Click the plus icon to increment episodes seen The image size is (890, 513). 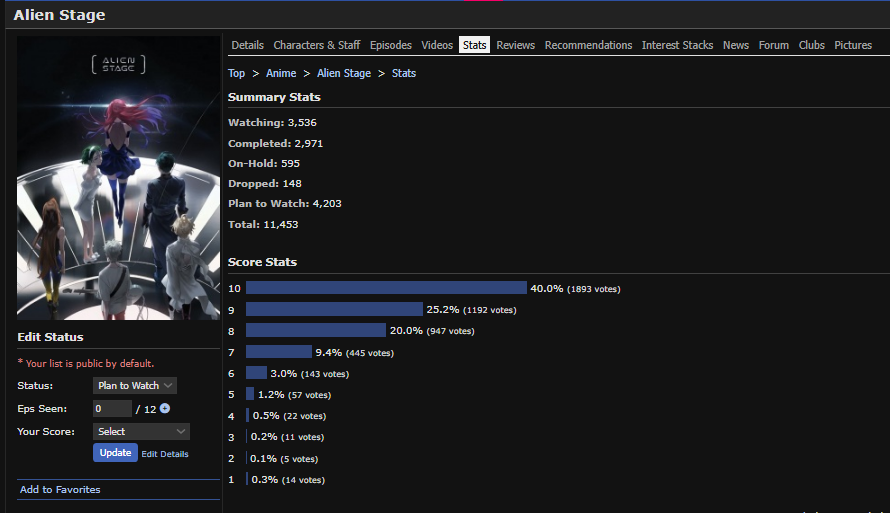[165, 408]
